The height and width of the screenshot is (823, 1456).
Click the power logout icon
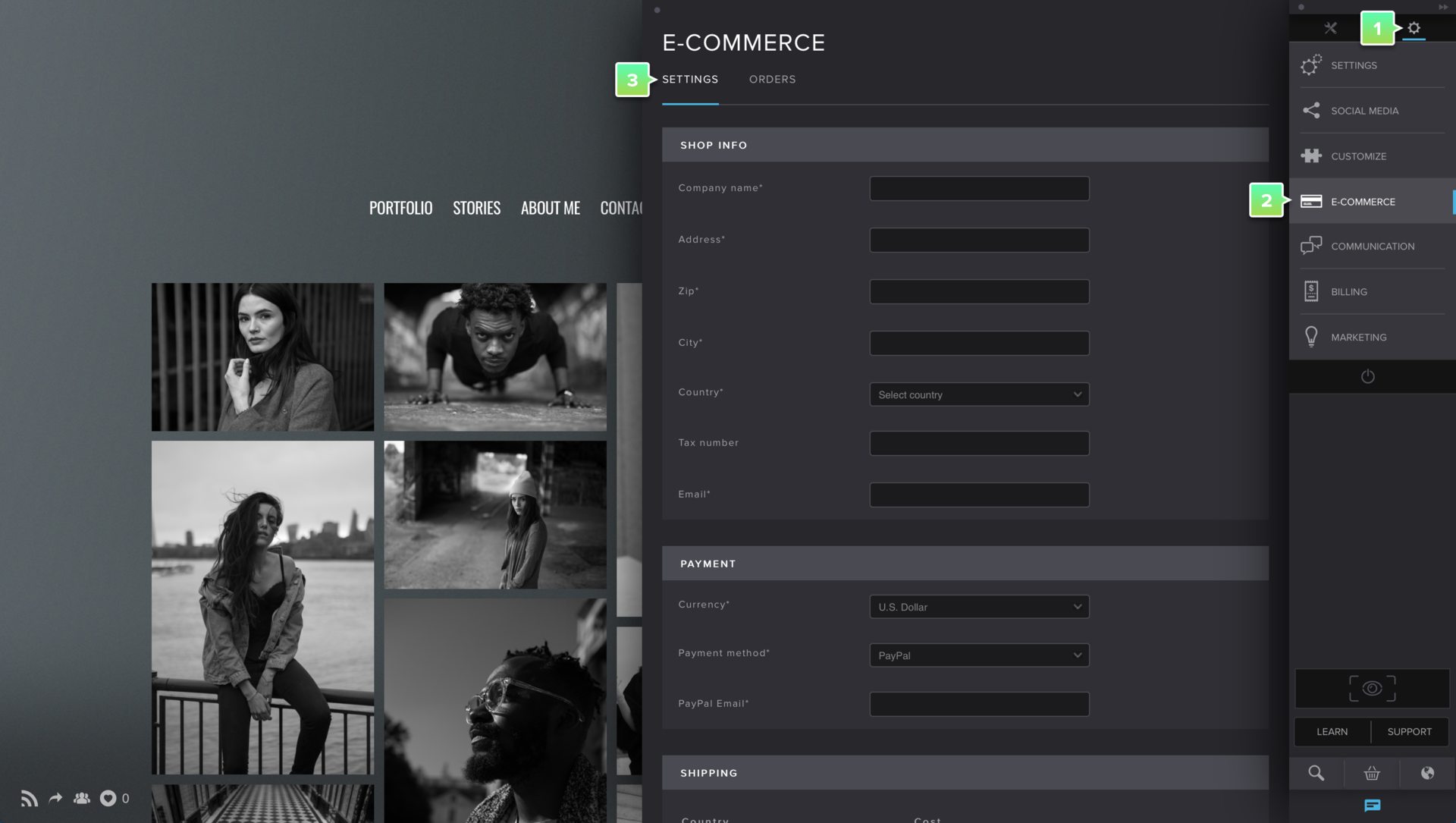[1367, 376]
